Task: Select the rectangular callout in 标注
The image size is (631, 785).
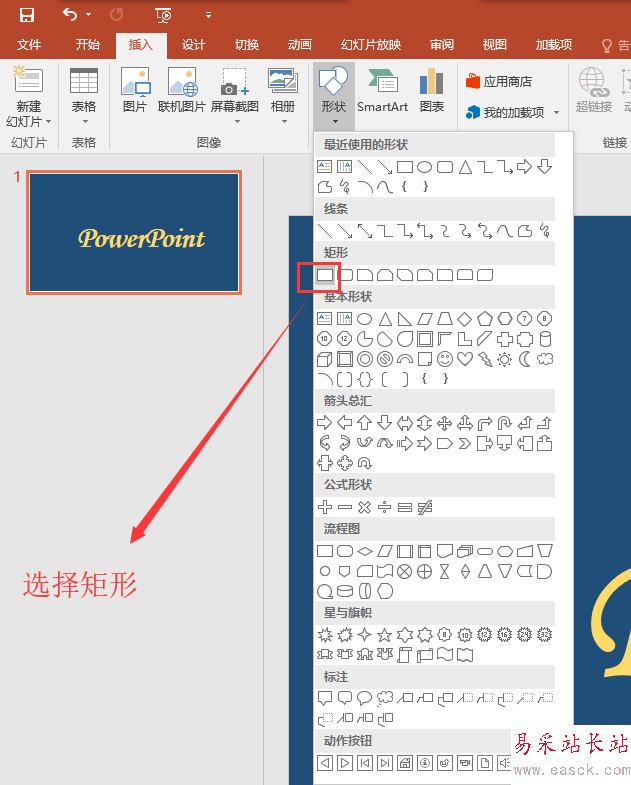Action: tap(325, 697)
